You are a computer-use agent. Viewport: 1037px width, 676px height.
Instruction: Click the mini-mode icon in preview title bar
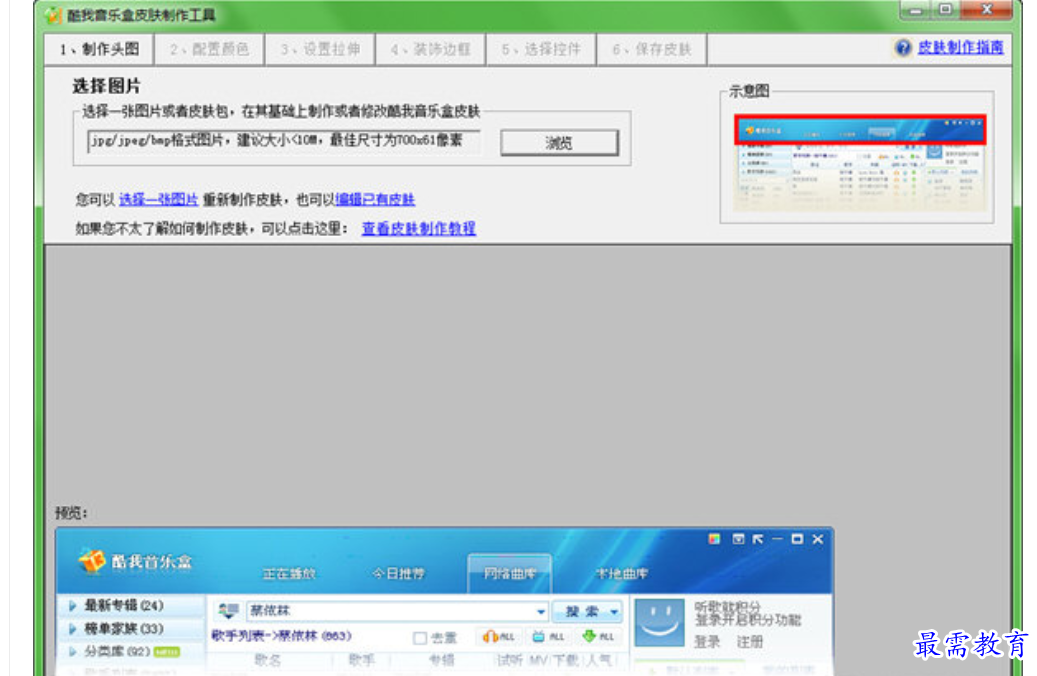(x=738, y=539)
